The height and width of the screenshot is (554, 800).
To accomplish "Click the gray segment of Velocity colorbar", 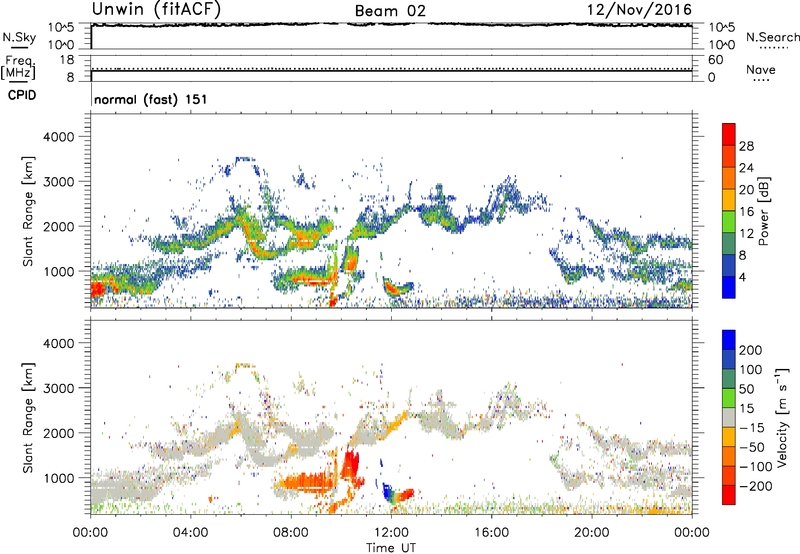I will (x=729, y=418).
